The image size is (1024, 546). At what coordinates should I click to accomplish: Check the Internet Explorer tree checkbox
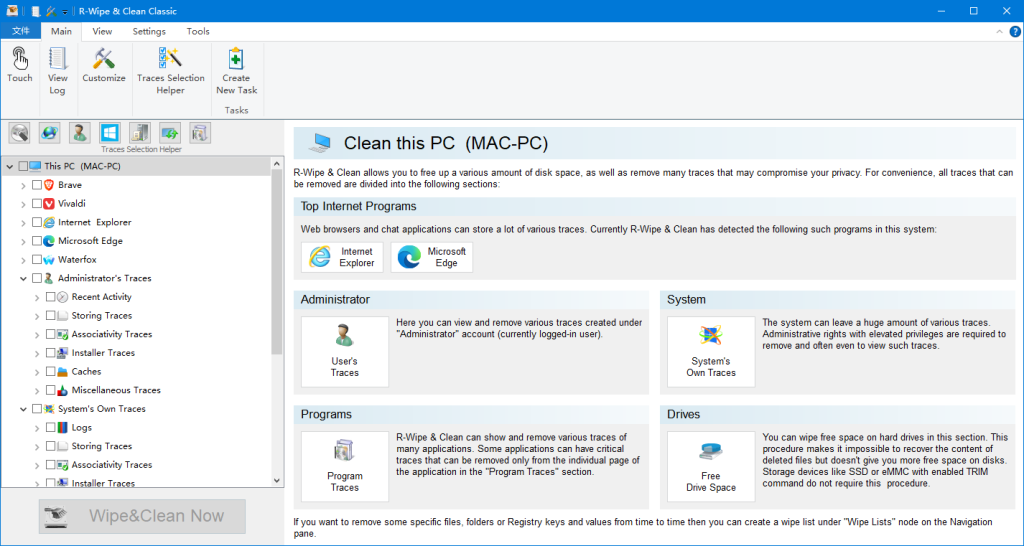click(37, 223)
